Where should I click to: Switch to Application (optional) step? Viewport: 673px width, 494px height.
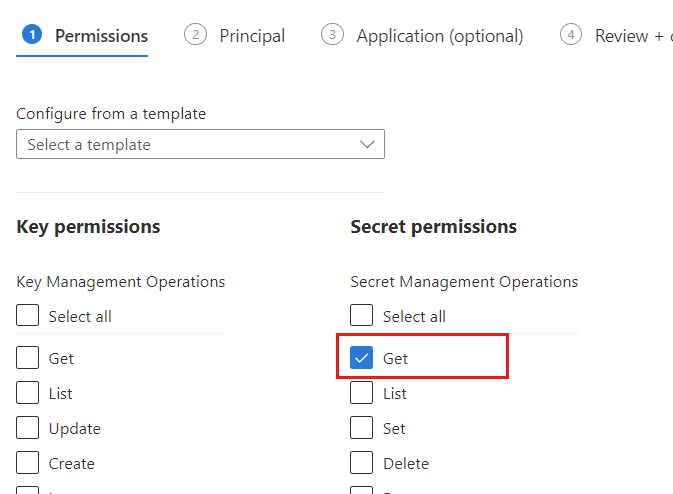[x=439, y=36]
